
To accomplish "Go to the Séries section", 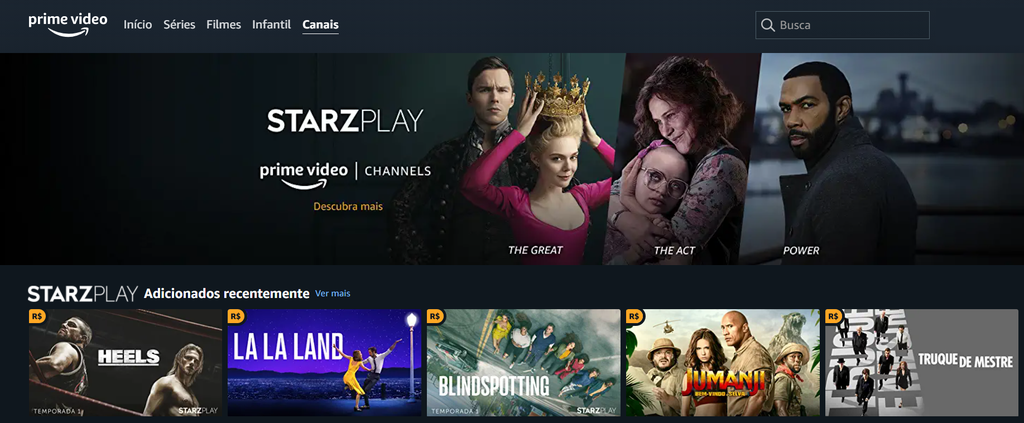I will [179, 25].
